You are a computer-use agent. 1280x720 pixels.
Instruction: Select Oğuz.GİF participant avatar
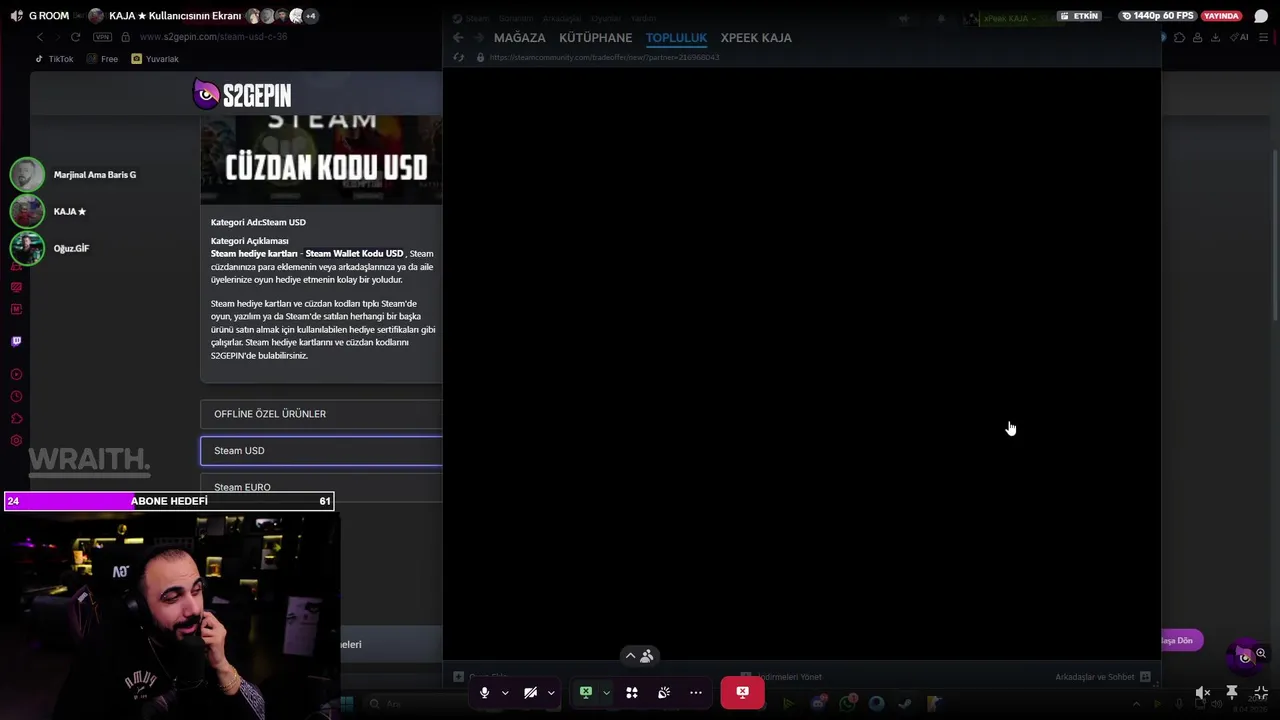27,248
